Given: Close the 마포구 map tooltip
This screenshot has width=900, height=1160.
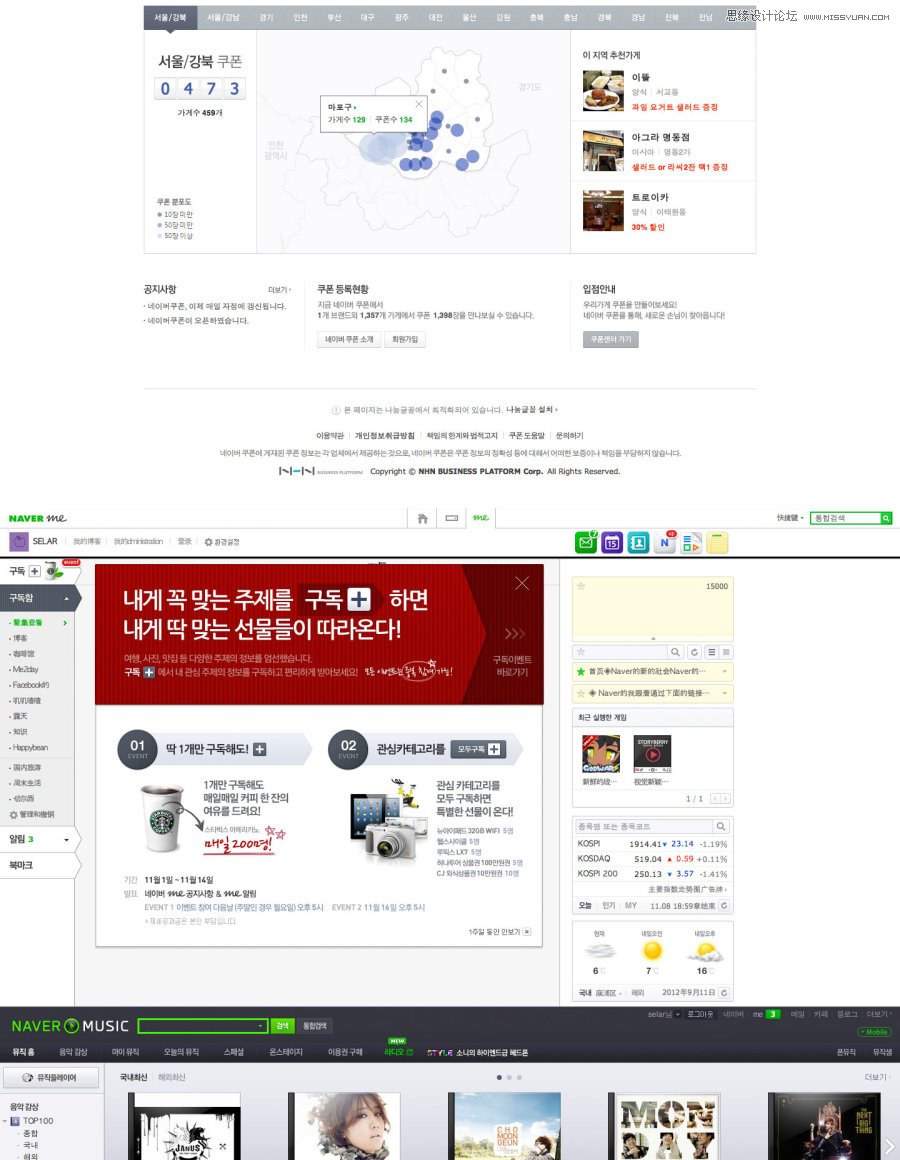Looking at the screenshot, I should tap(419, 104).
